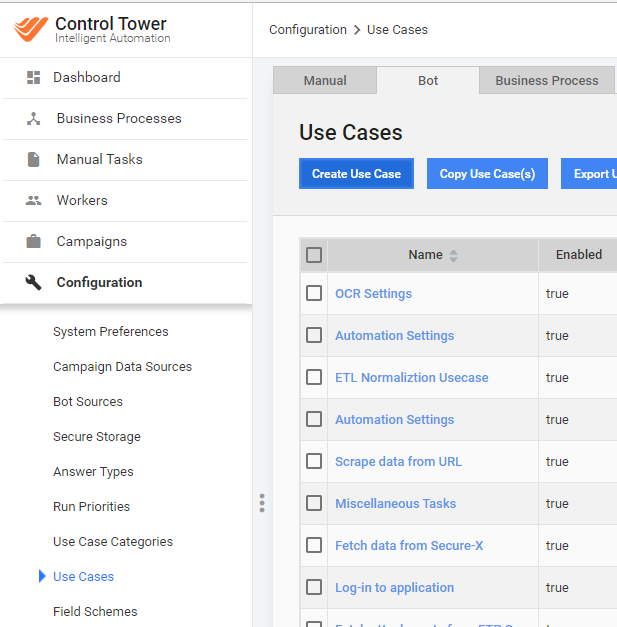
Task: Select Campaign Data Sources submenu item
Action: coord(122,367)
